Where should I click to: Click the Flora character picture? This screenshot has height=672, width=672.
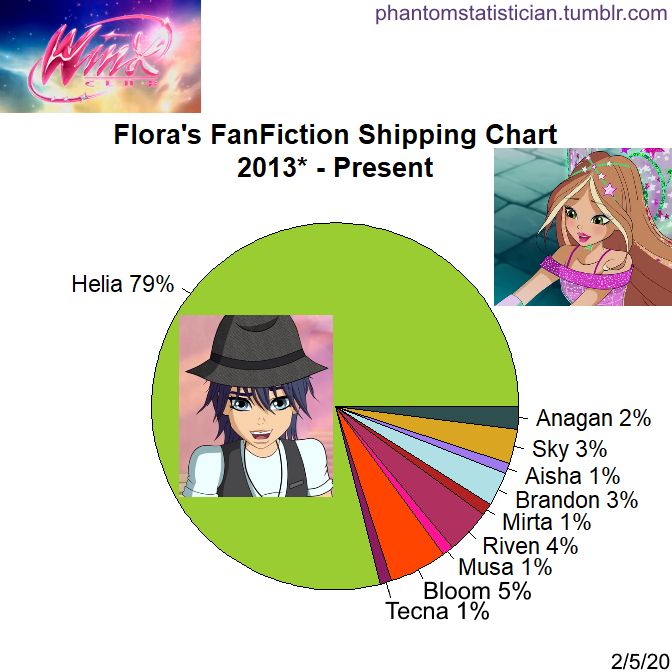coord(583,227)
